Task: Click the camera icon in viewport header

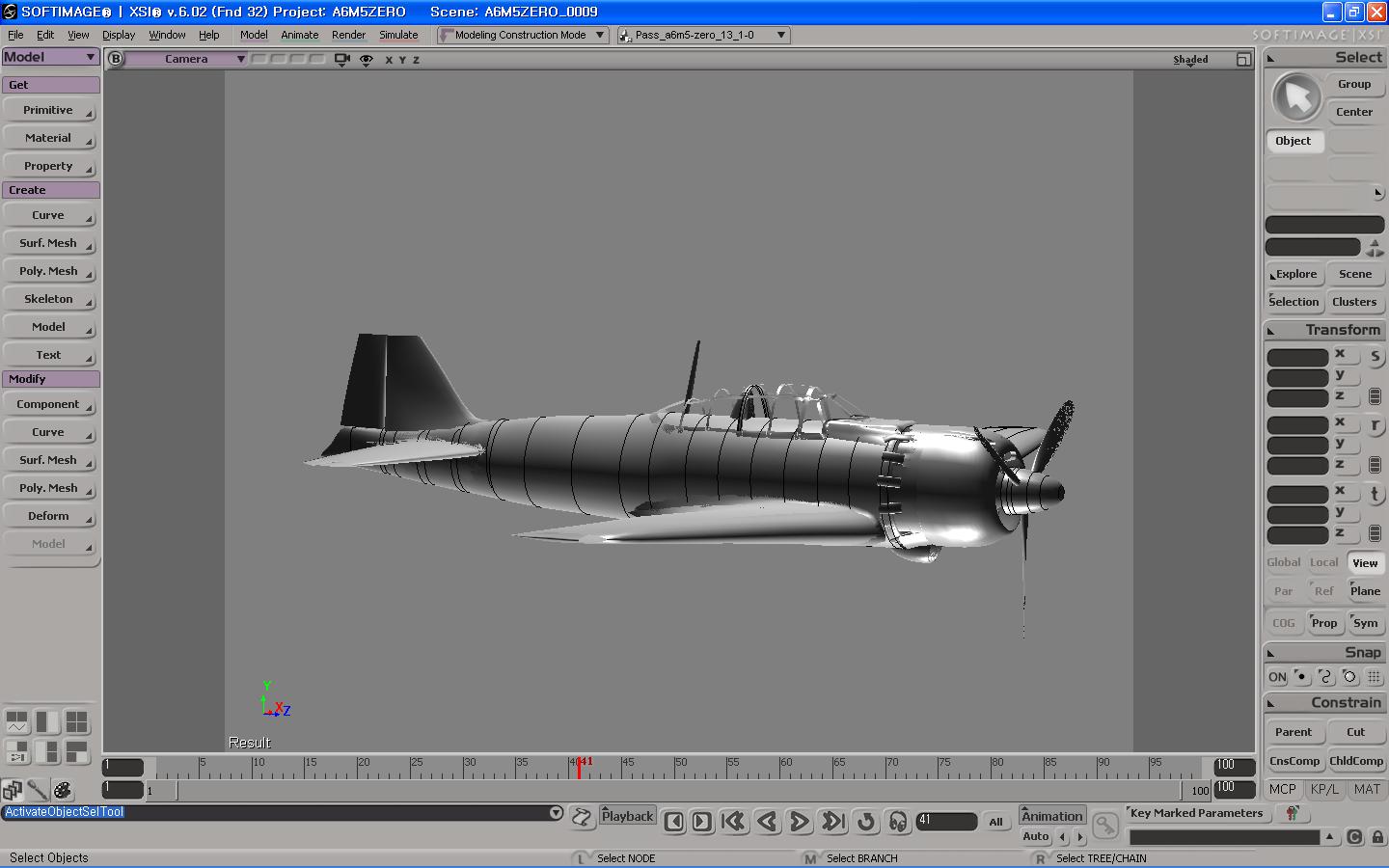Action: [341, 59]
